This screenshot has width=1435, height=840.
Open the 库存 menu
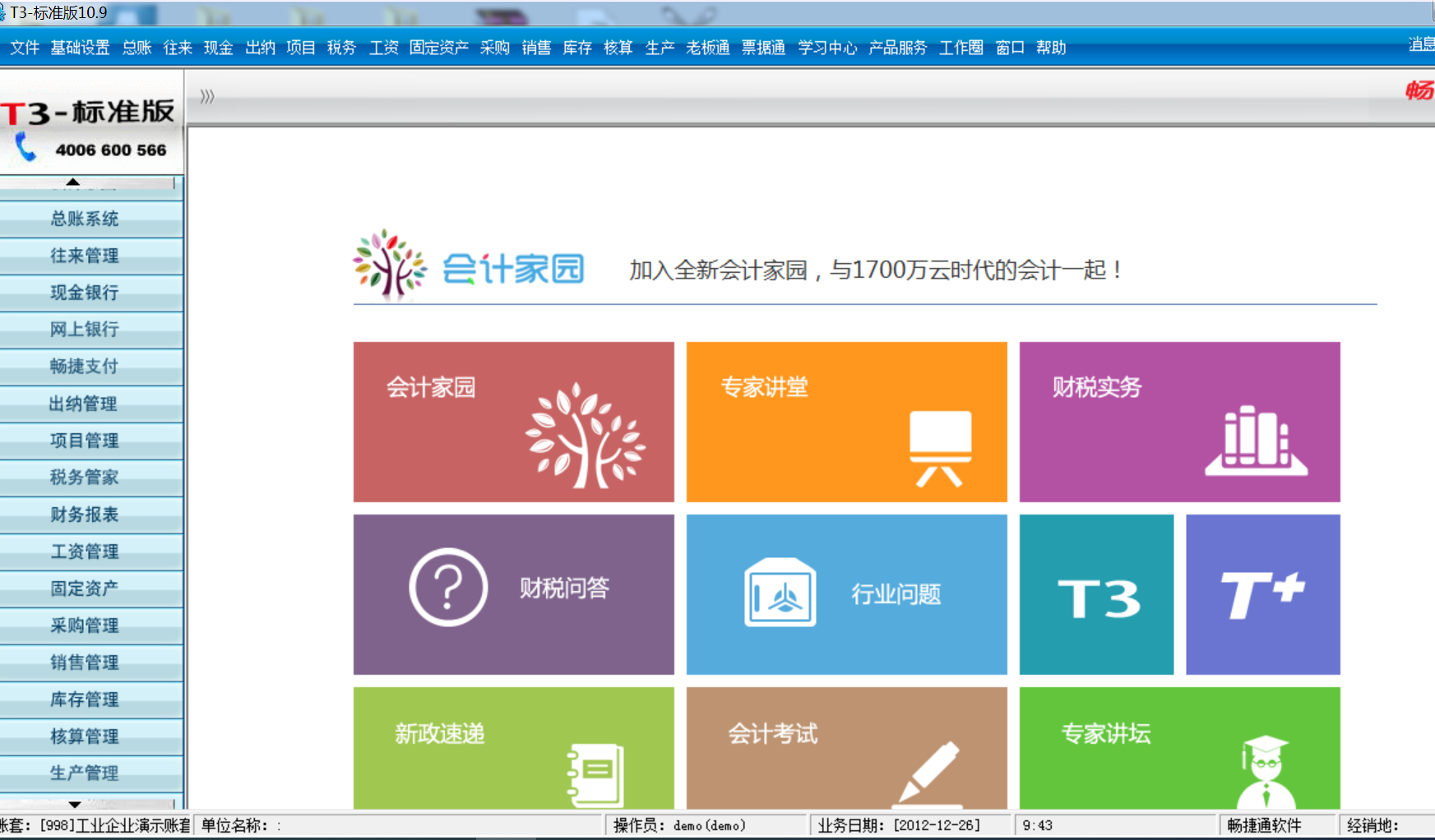[577, 48]
